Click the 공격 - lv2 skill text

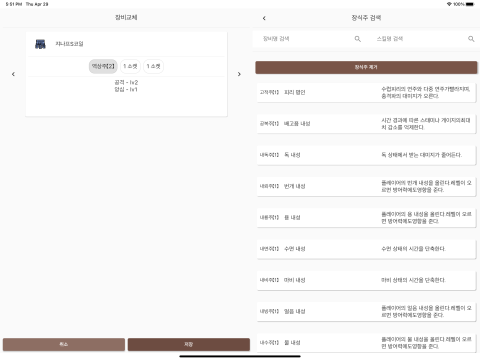[126, 82]
